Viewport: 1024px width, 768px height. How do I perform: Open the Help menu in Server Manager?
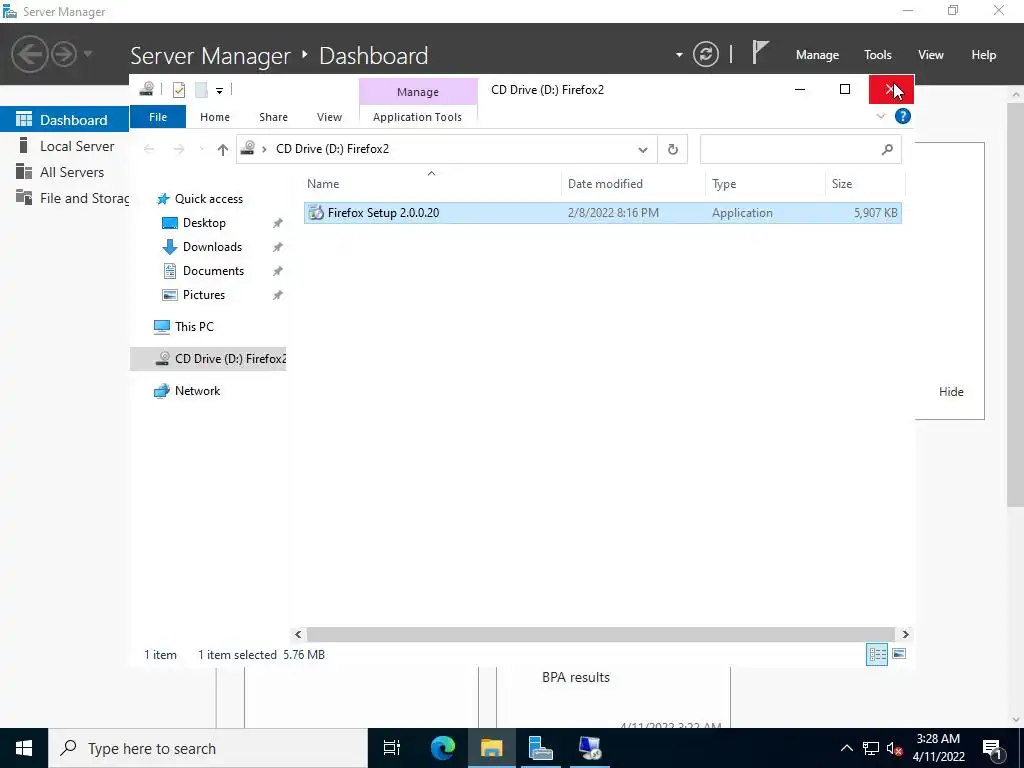click(983, 55)
